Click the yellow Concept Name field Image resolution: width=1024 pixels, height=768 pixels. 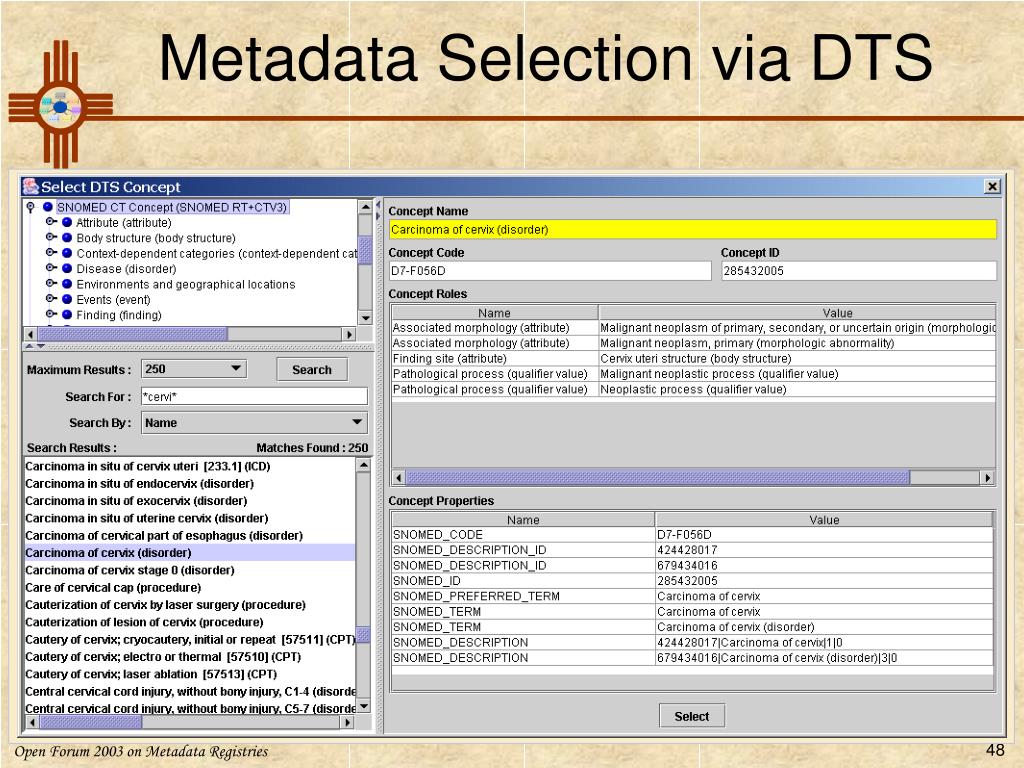pyautogui.click(x=692, y=230)
